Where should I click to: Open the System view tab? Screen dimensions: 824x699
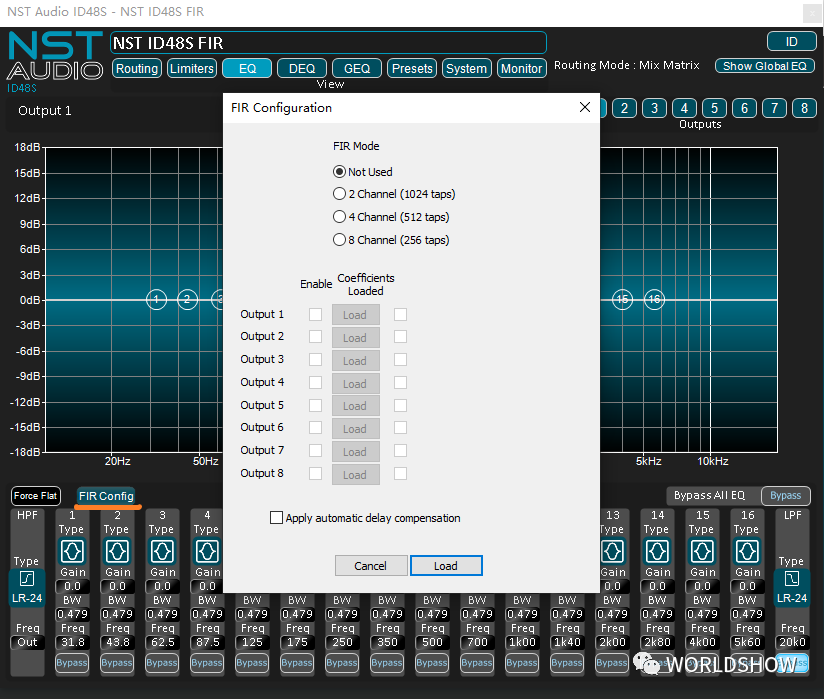[x=467, y=68]
